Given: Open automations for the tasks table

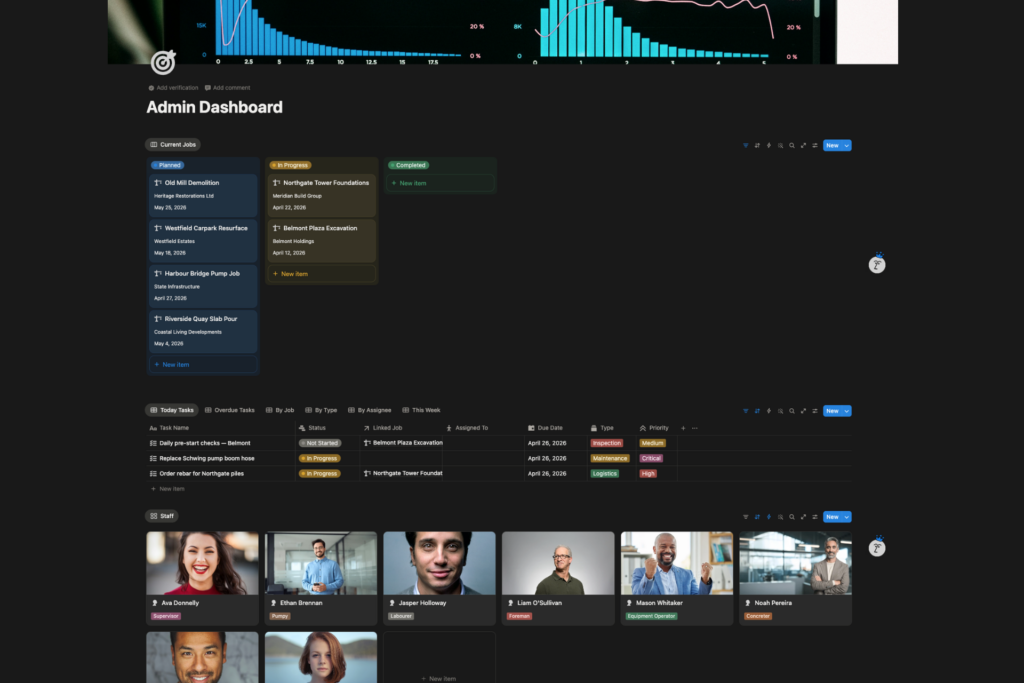Looking at the screenshot, I should 769,411.
